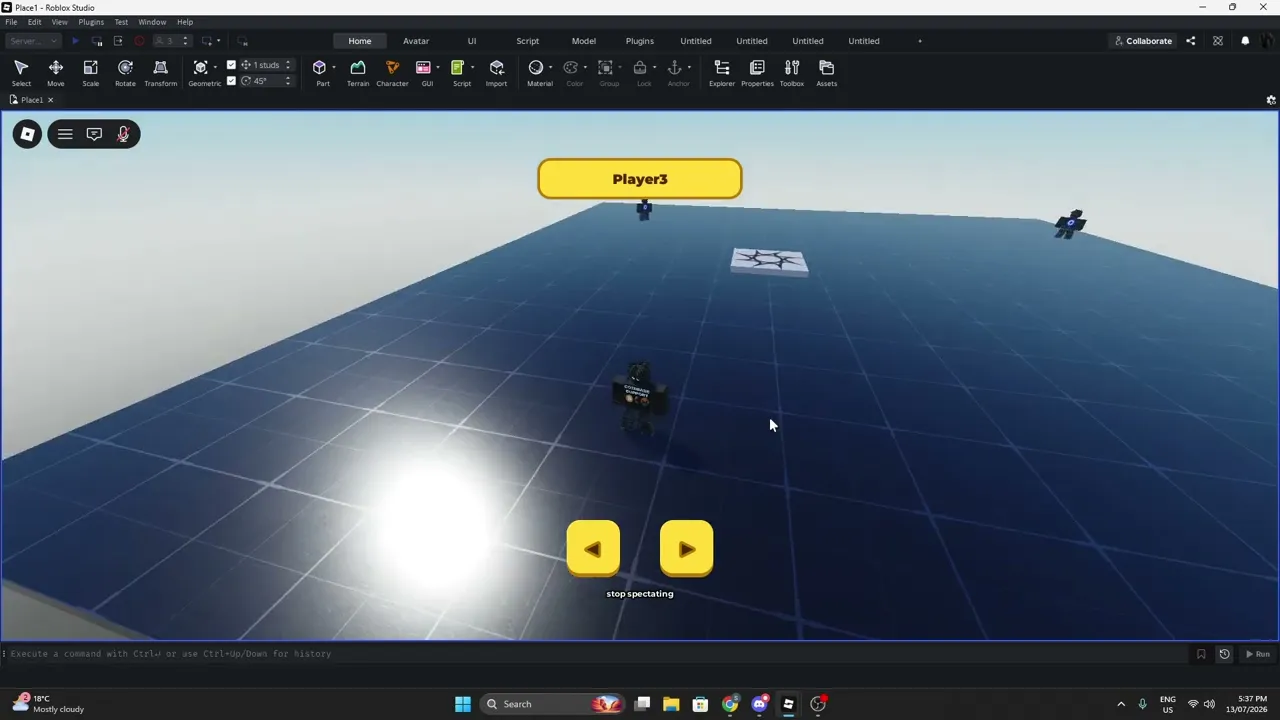Switch to the Script ribbon tab
This screenshot has width=1280, height=720.
528,41
